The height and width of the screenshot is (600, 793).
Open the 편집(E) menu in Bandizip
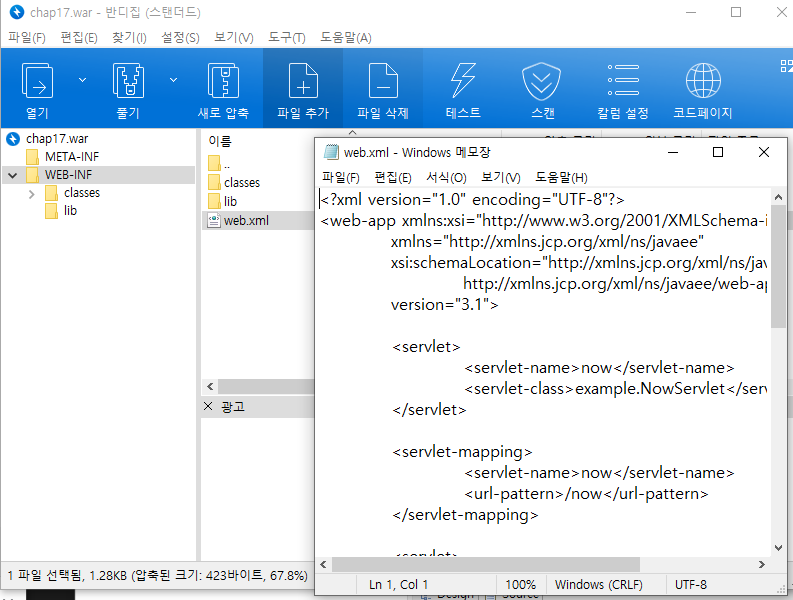click(x=79, y=37)
